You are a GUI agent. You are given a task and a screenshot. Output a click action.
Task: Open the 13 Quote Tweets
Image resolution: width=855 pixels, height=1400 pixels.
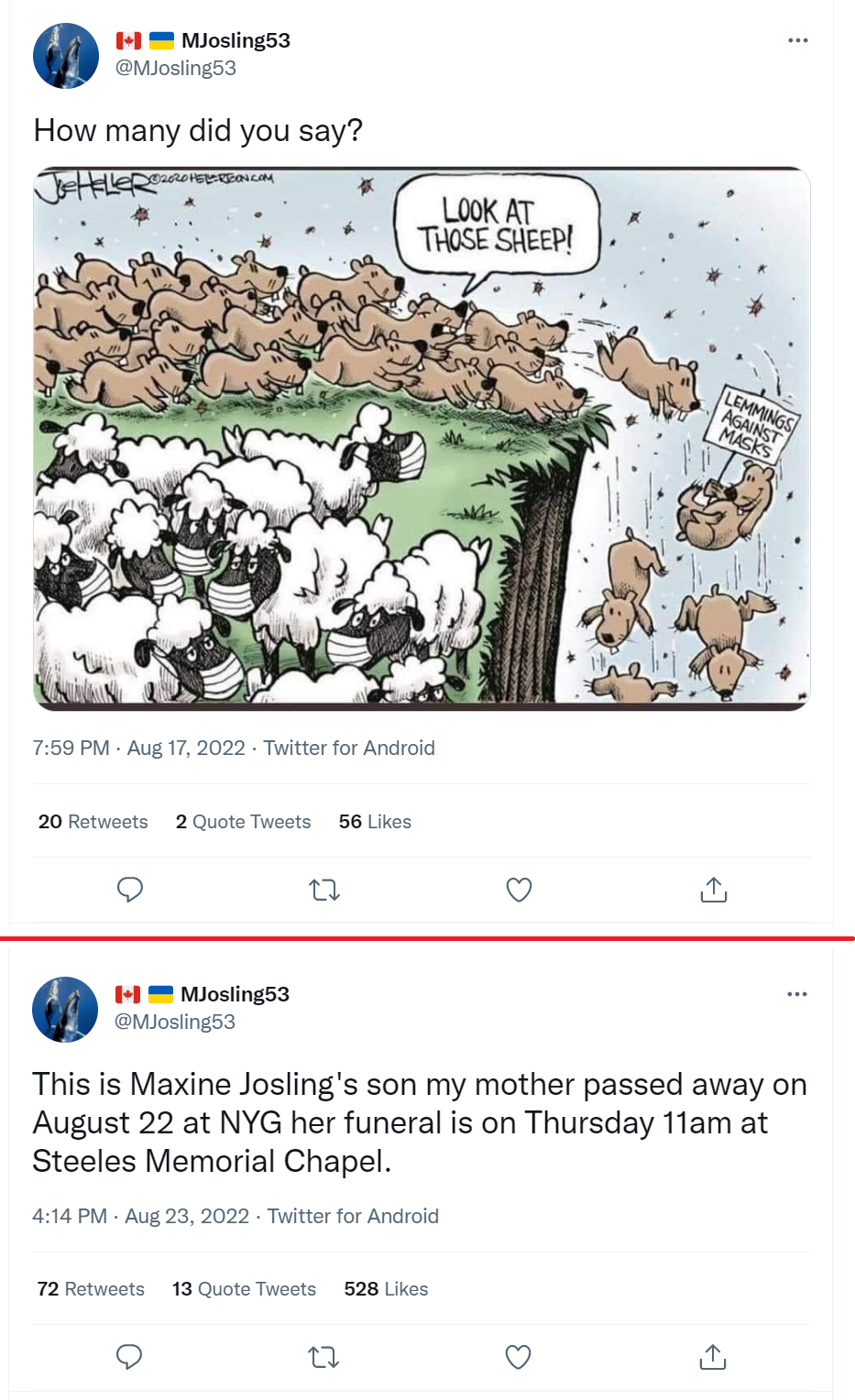coord(244,1289)
